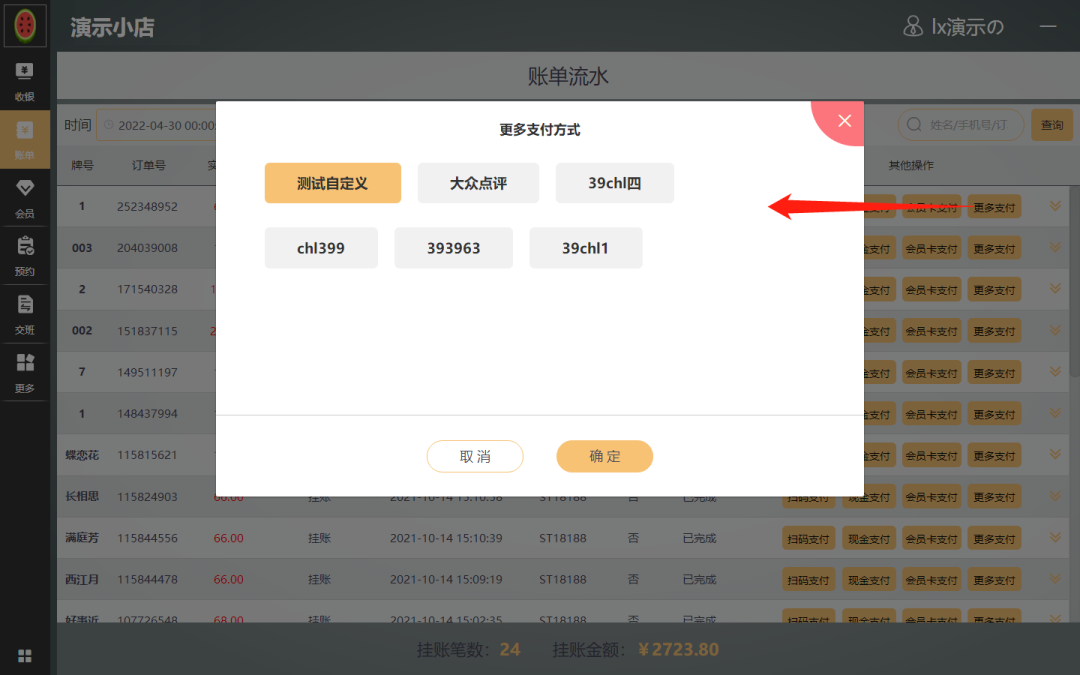
Task: Click 现金支付 for order 115844556
Action: point(869,539)
